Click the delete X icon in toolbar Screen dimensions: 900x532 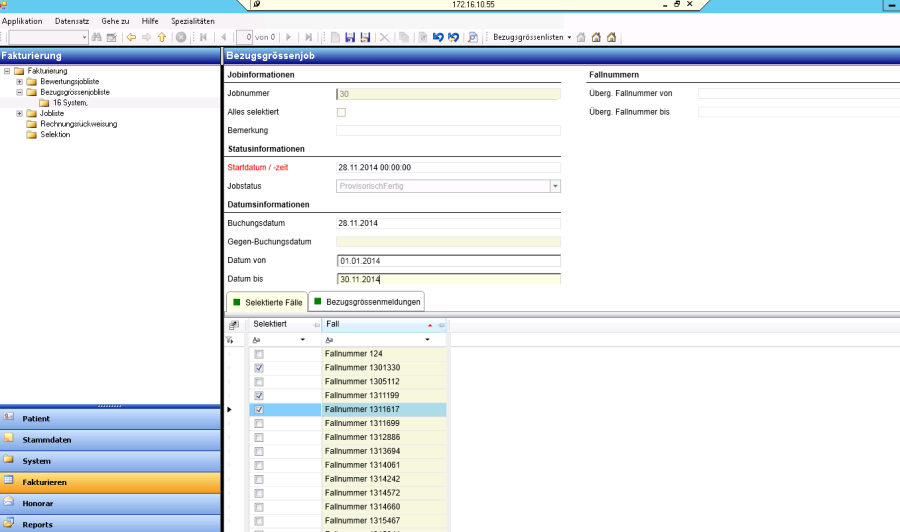[x=384, y=37]
